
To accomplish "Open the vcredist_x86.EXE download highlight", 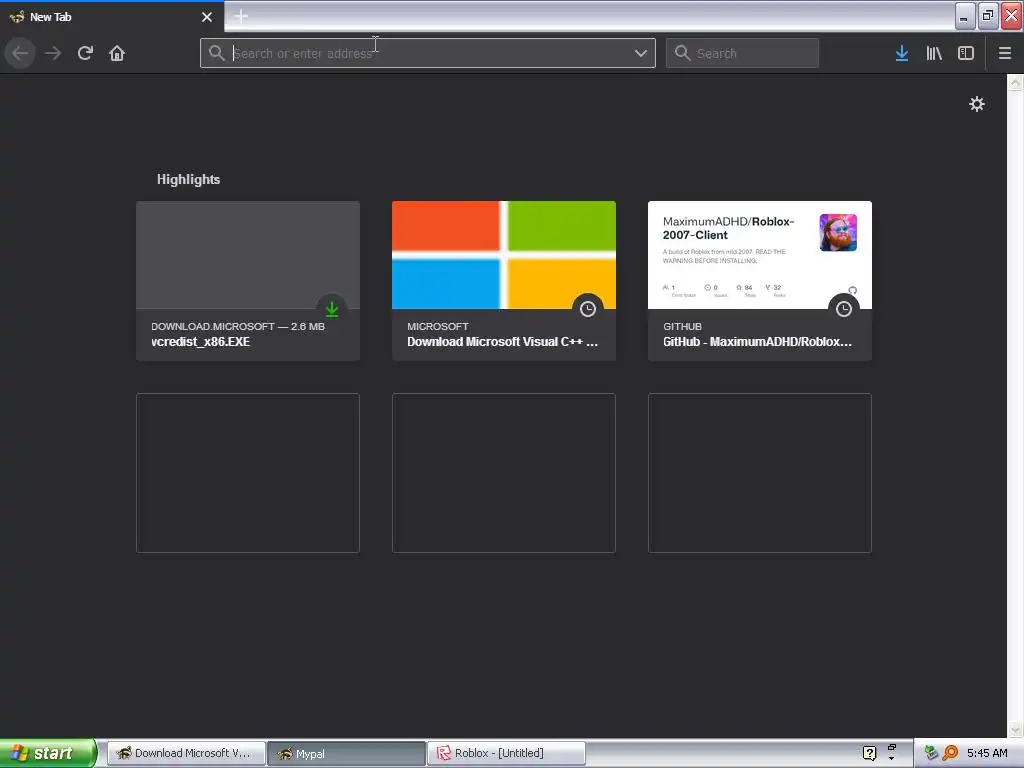I will (248, 281).
